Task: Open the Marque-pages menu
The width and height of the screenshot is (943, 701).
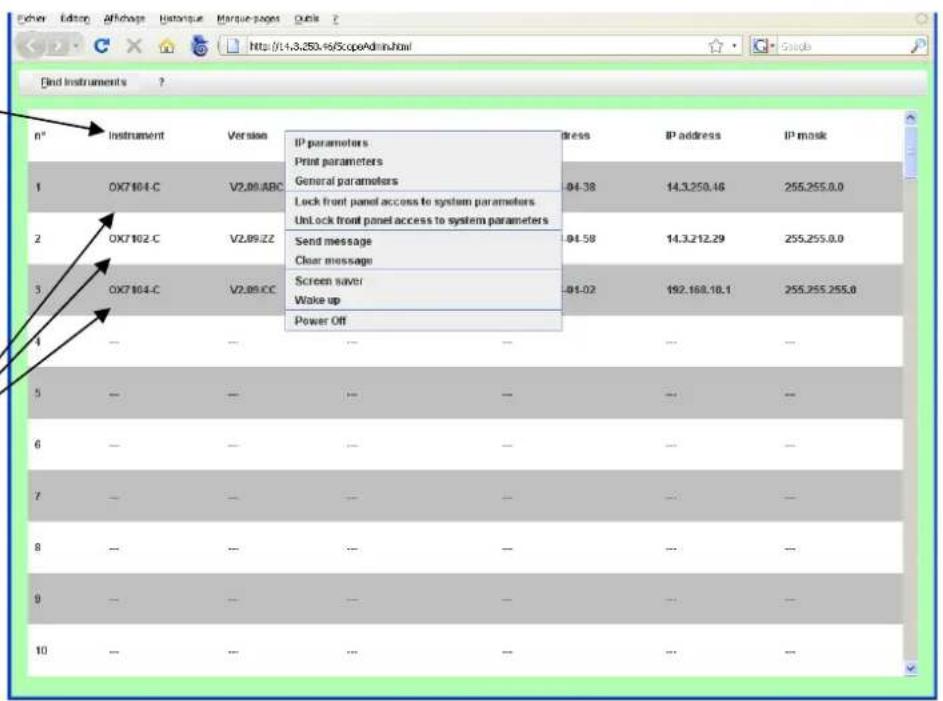Action: click(x=248, y=19)
